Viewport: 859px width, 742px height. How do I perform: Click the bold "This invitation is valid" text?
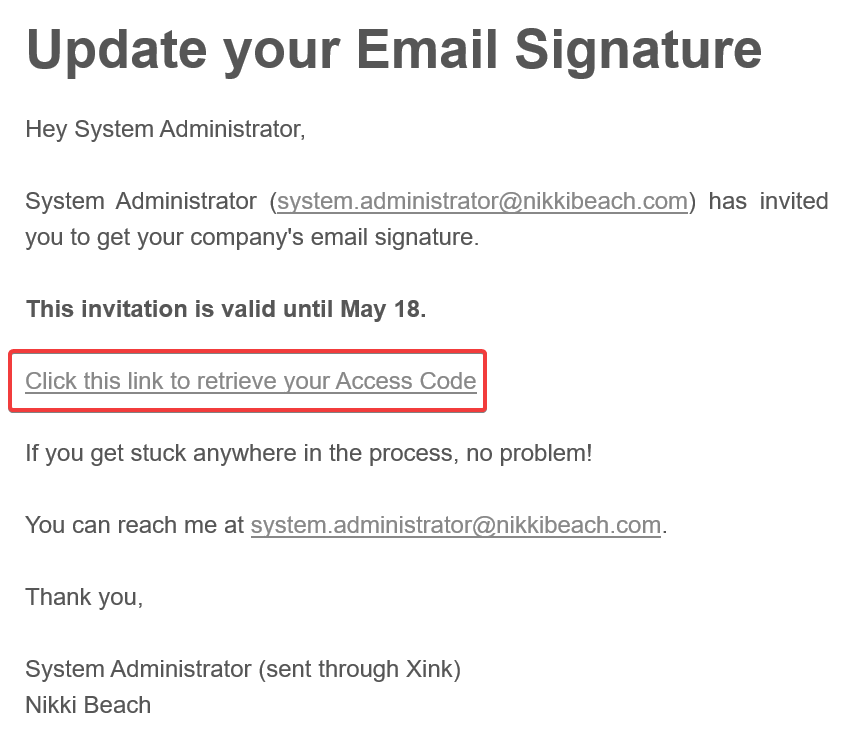coord(146,309)
